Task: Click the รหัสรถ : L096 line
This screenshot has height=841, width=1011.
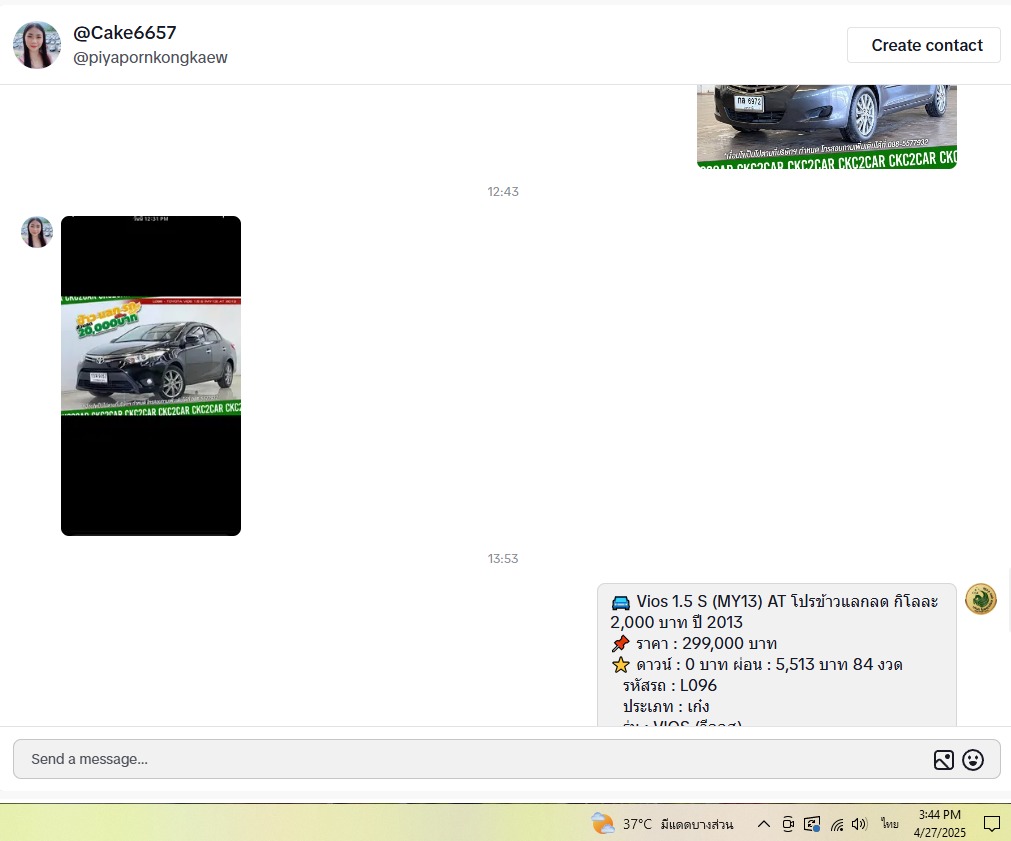Action: [x=670, y=685]
